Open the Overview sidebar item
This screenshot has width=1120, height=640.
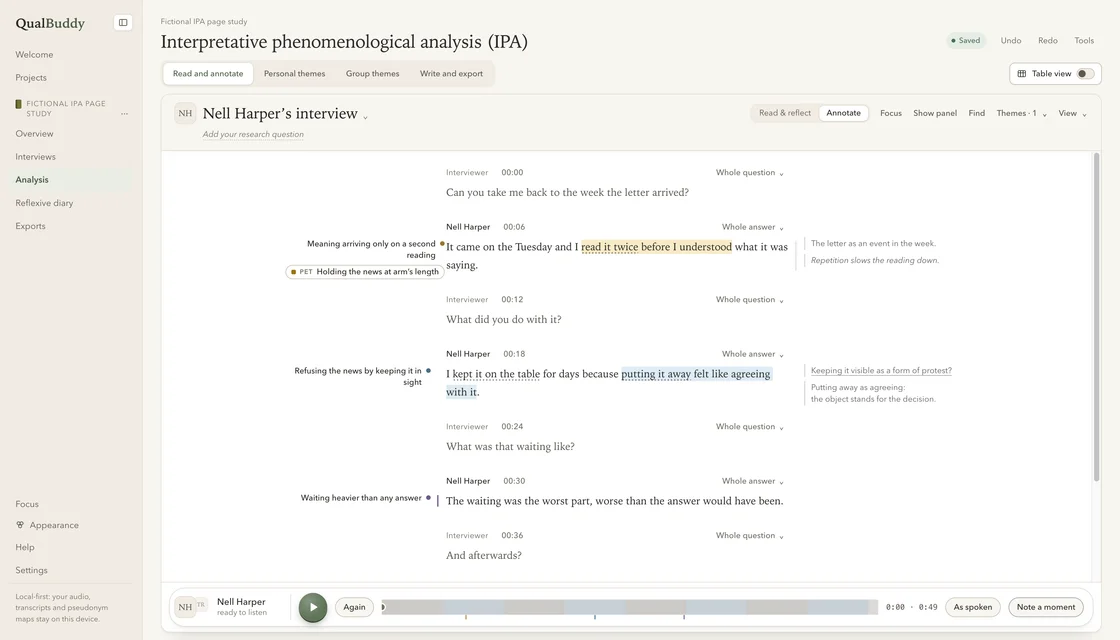(34, 134)
